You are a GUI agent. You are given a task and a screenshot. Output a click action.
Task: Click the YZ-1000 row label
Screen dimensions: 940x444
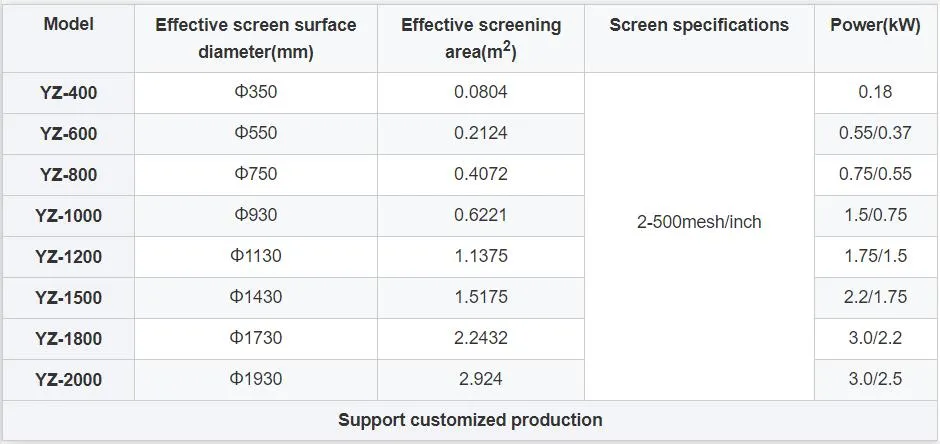pyautogui.click(x=68, y=215)
